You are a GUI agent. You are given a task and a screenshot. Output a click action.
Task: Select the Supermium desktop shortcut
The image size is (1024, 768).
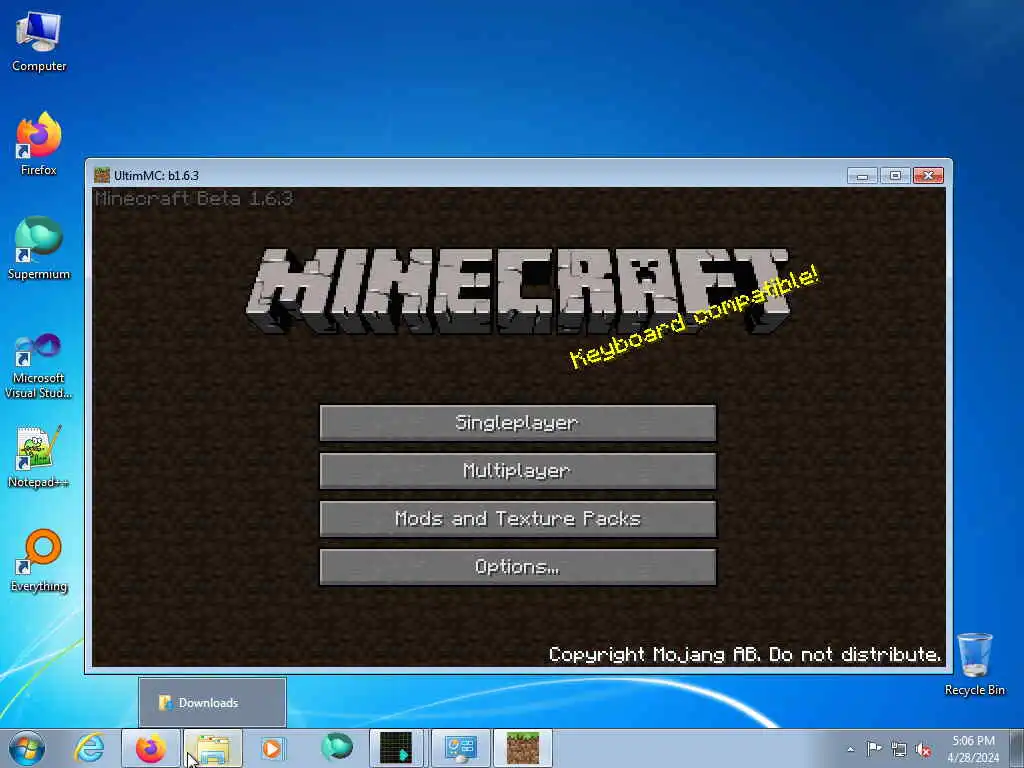(x=39, y=248)
